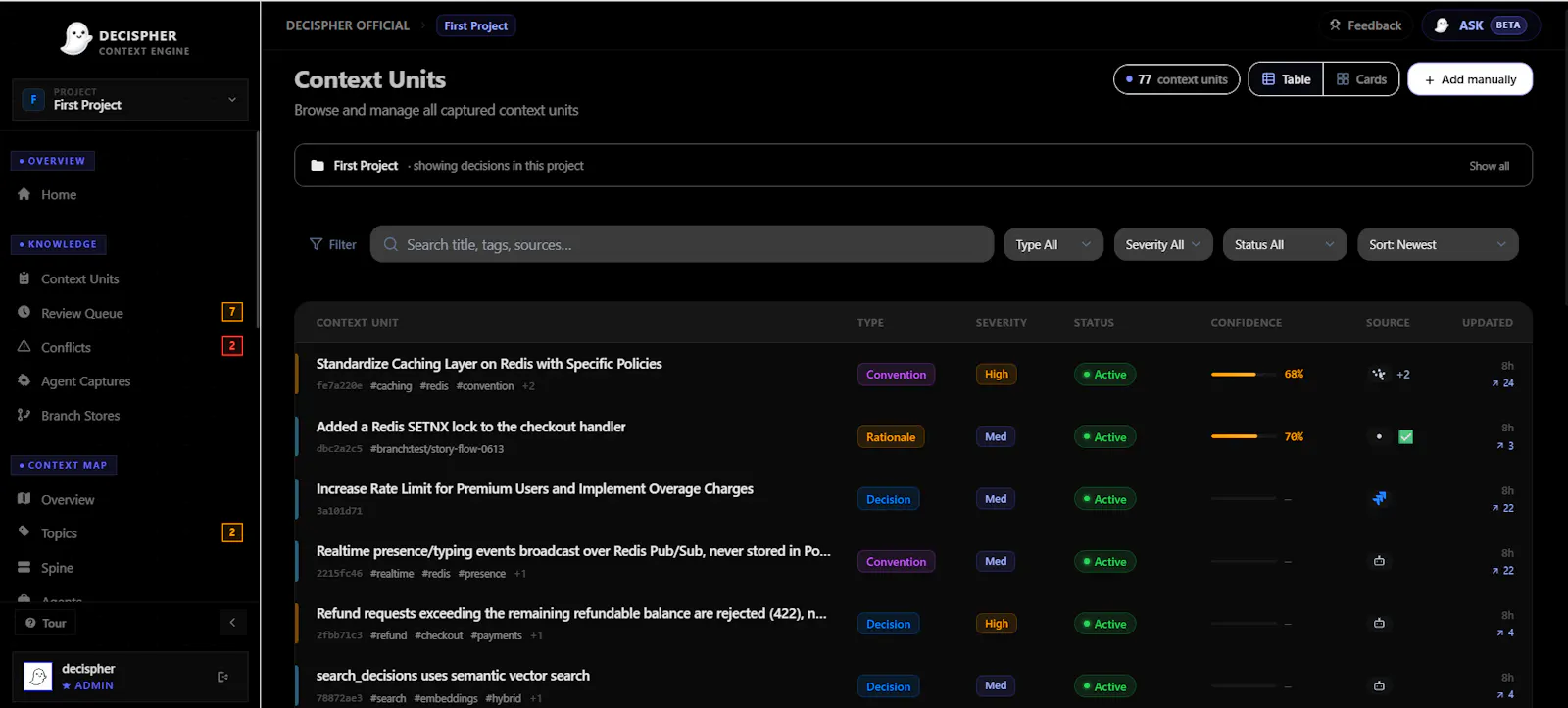
Task: Sort by the Confidence column header
Action: pos(1246,323)
